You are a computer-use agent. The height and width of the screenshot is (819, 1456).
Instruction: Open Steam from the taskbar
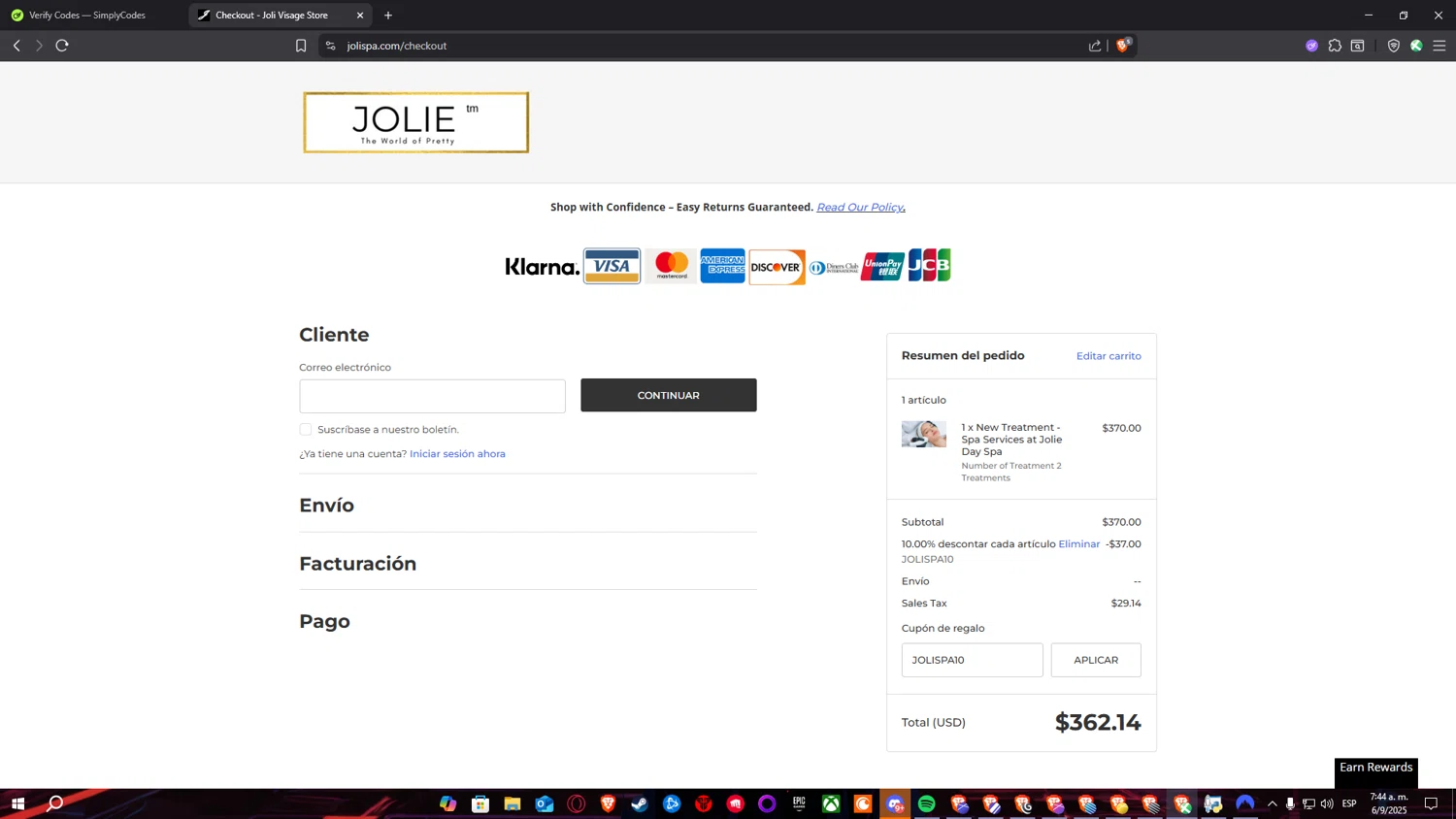[x=640, y=803]
